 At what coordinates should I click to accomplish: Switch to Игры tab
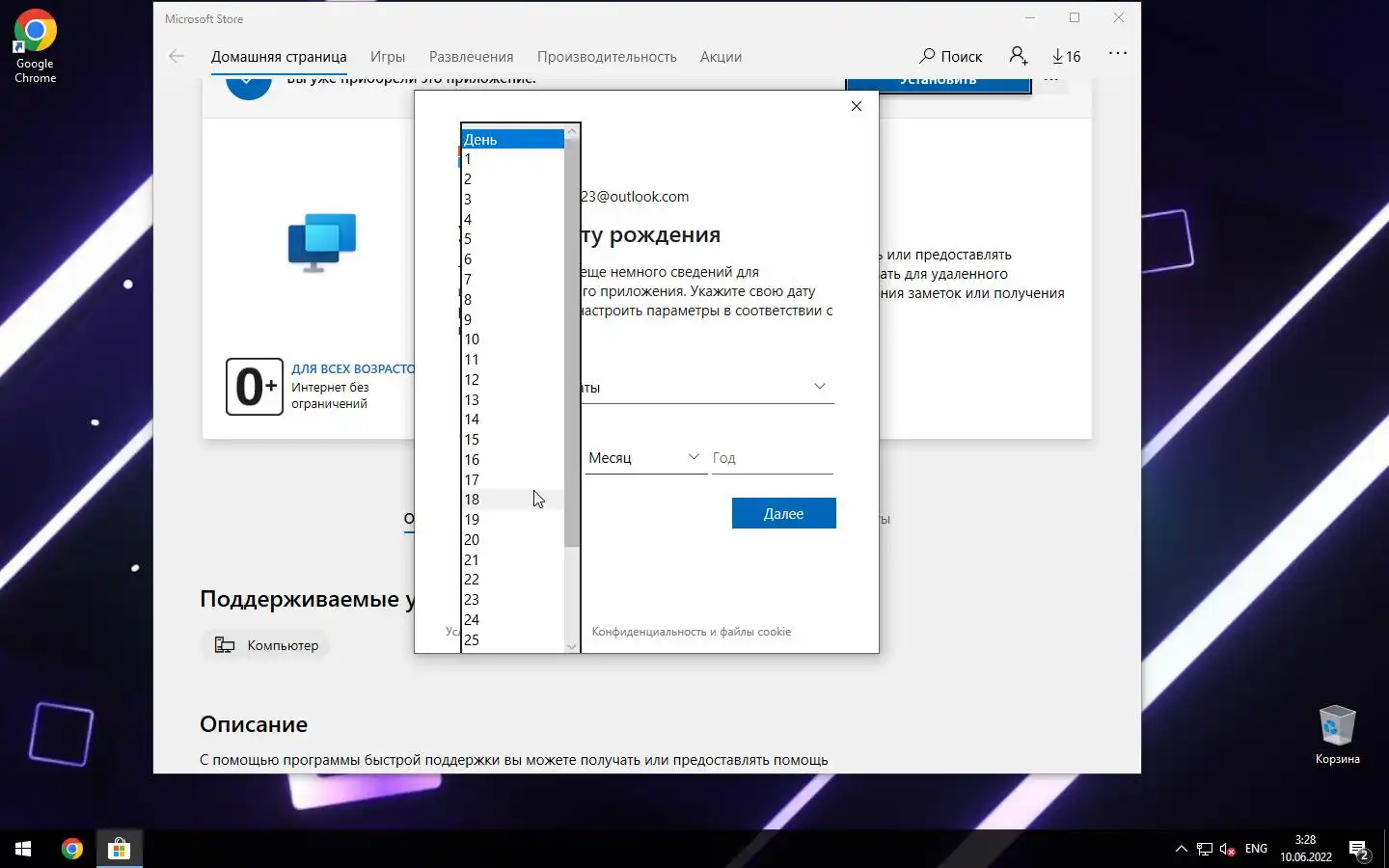388,57
